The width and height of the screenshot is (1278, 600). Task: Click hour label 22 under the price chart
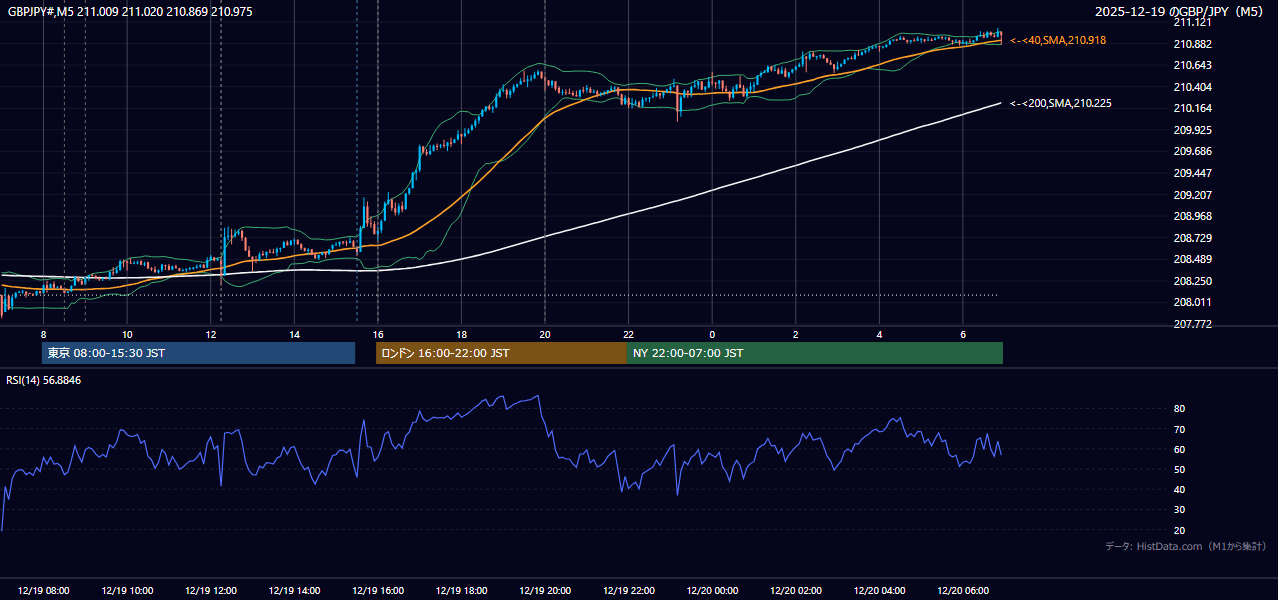[629, 334]
